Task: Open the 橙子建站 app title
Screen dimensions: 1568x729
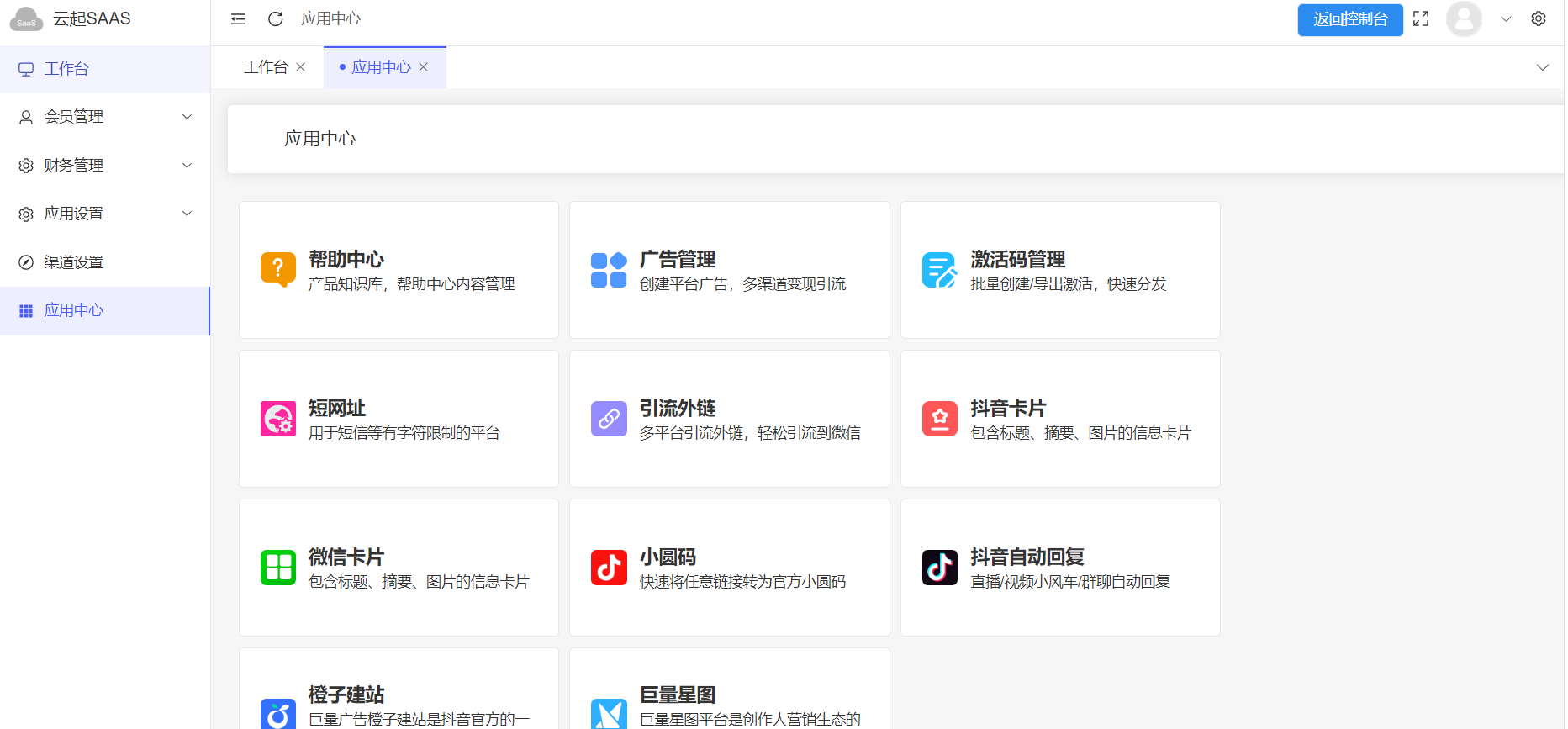Action: click(x=346, y=695)
